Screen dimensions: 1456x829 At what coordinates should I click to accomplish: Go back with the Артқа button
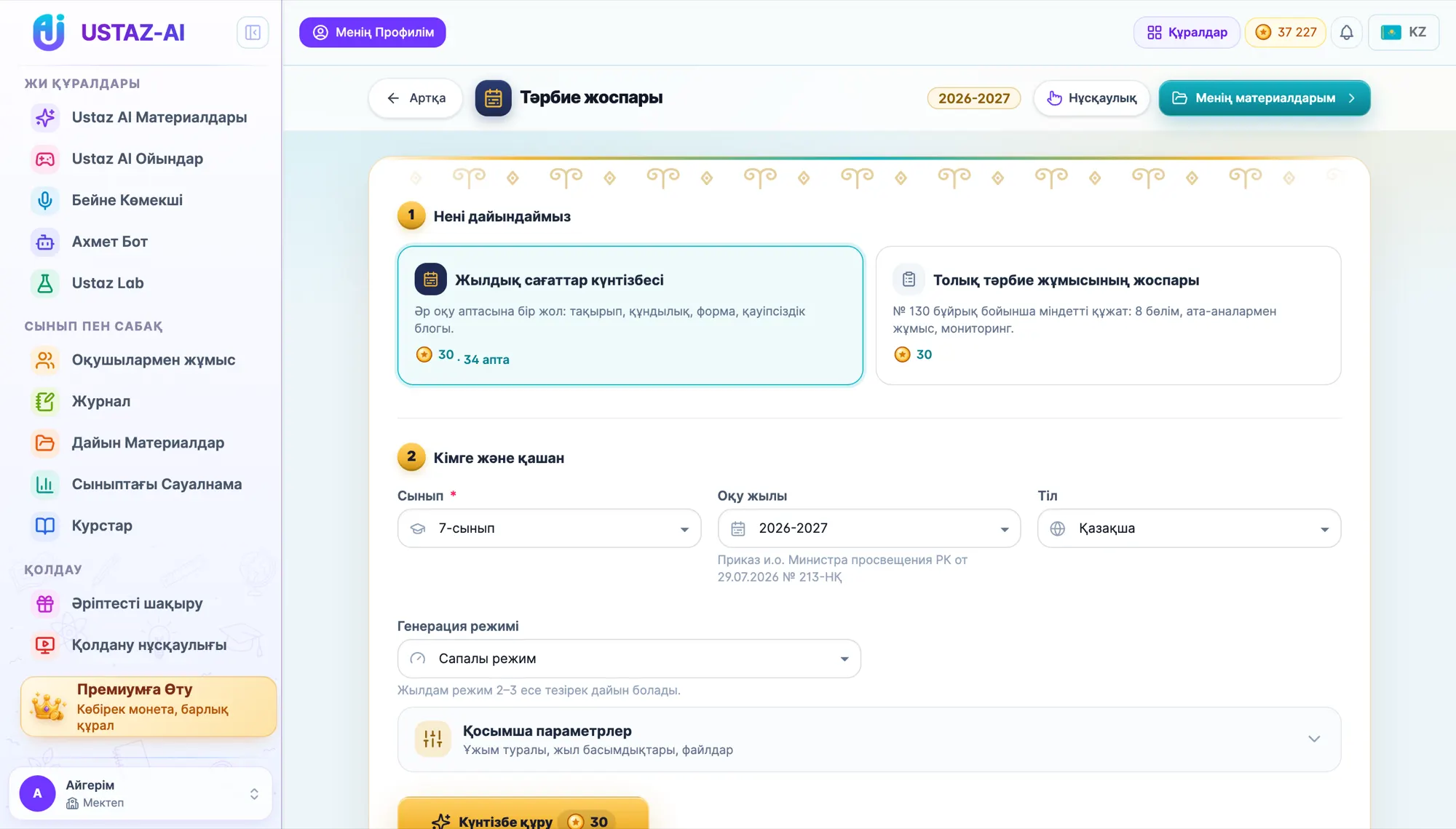point(416,98)
